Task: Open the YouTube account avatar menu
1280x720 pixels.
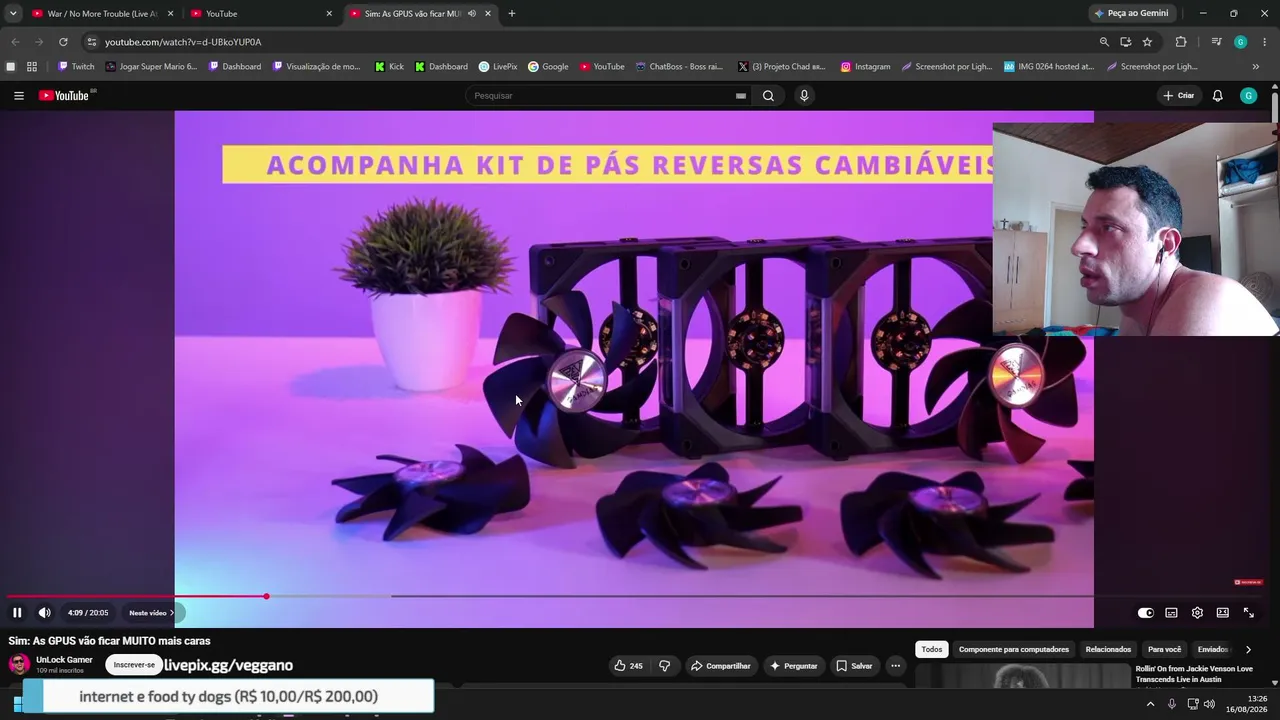Action: click(x=1248, y=96)
